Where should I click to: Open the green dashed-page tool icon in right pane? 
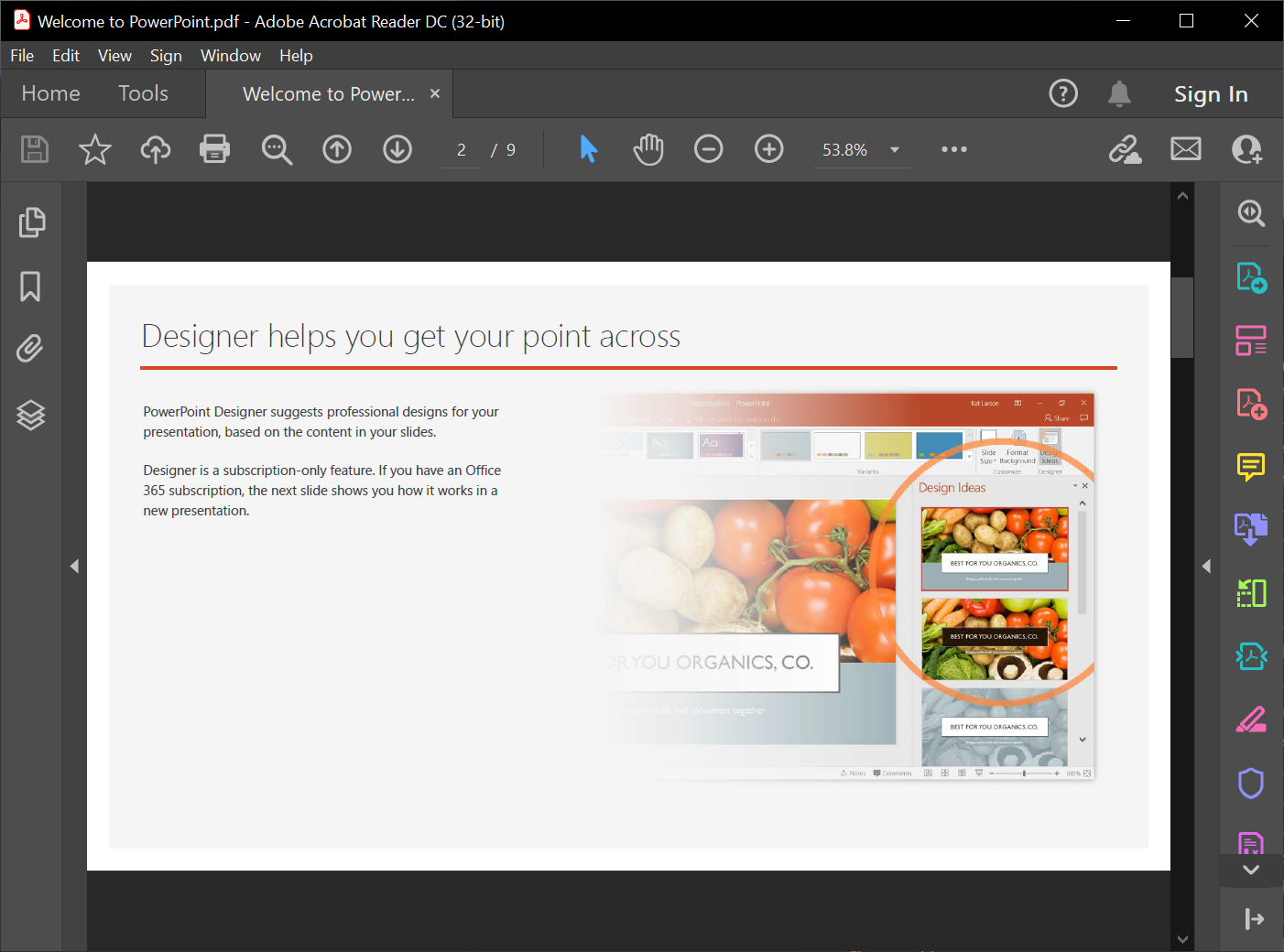[x=1251, y=593]
